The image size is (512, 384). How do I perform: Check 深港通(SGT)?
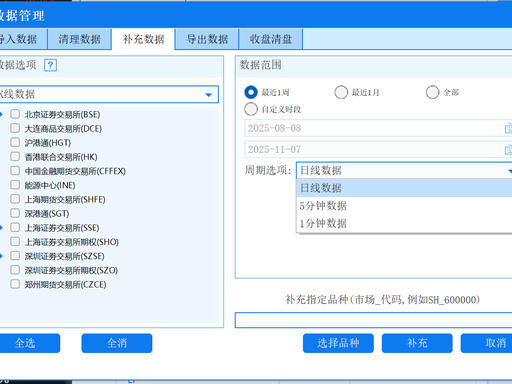coord(15,213)
